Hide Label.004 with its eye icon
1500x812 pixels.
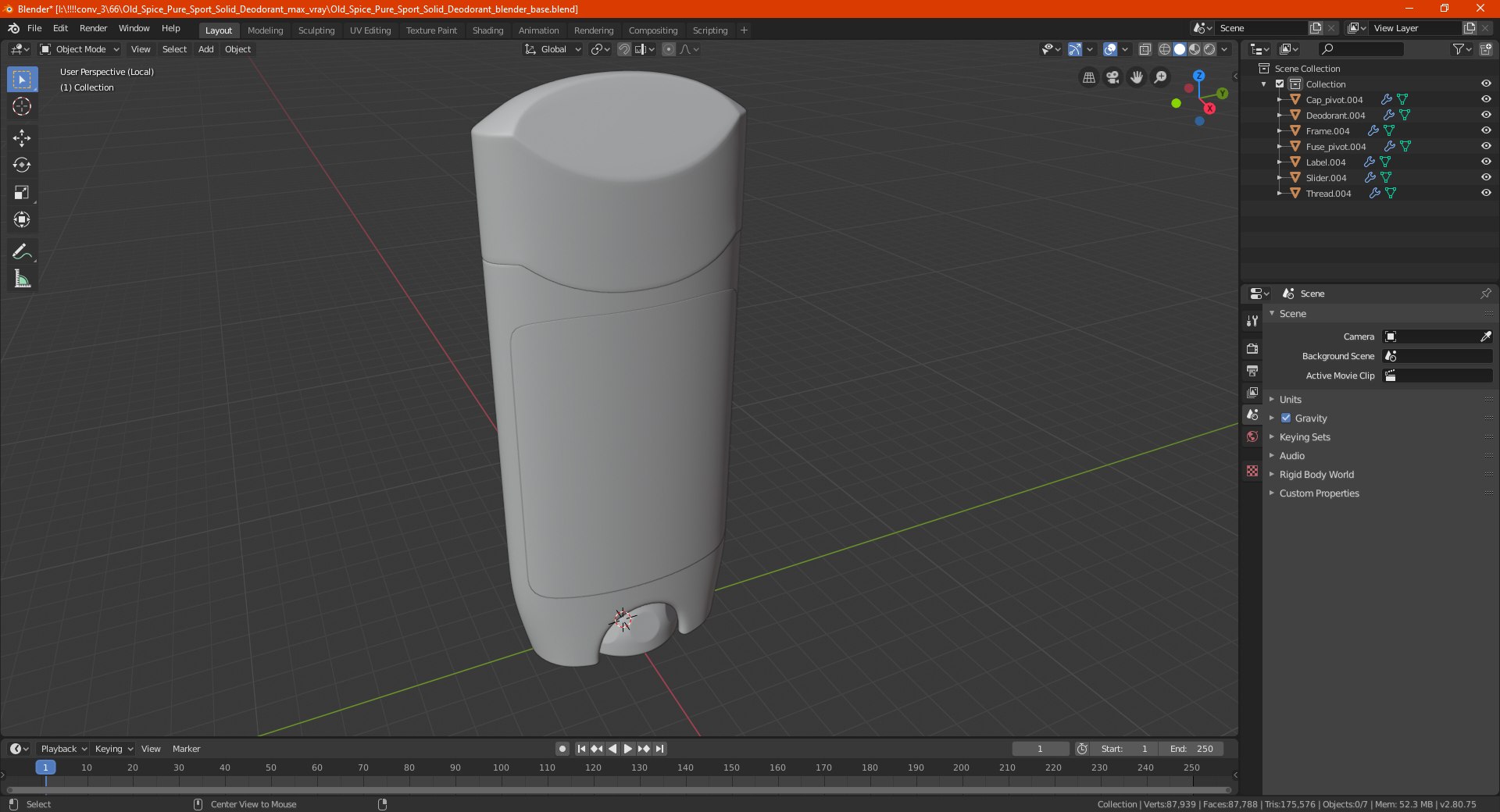click(x=1486, y=162)
